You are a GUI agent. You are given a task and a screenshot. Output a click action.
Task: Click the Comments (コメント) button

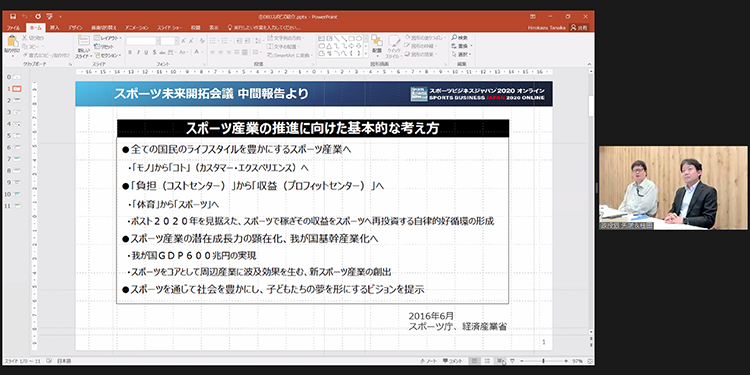click(452, 361)
